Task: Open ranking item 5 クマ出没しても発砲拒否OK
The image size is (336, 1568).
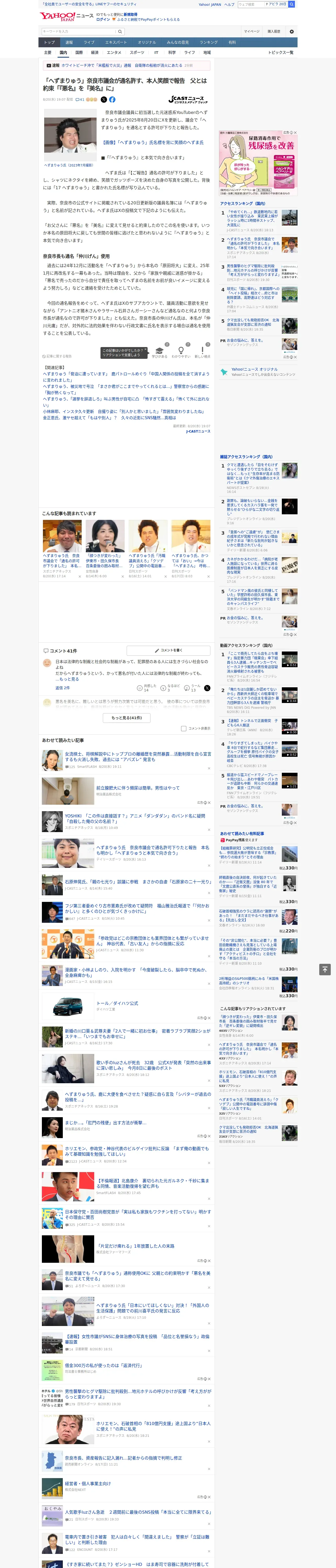Action: 253,322
